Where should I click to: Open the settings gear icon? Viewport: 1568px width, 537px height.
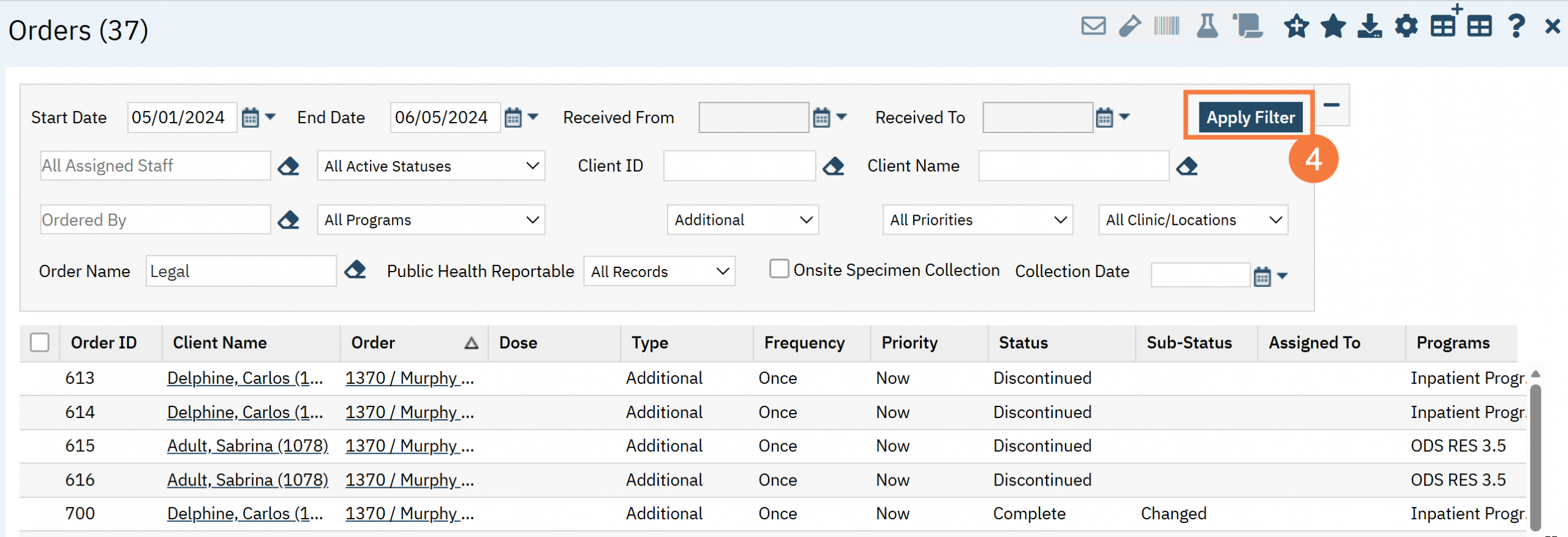tap(1406, 26)
